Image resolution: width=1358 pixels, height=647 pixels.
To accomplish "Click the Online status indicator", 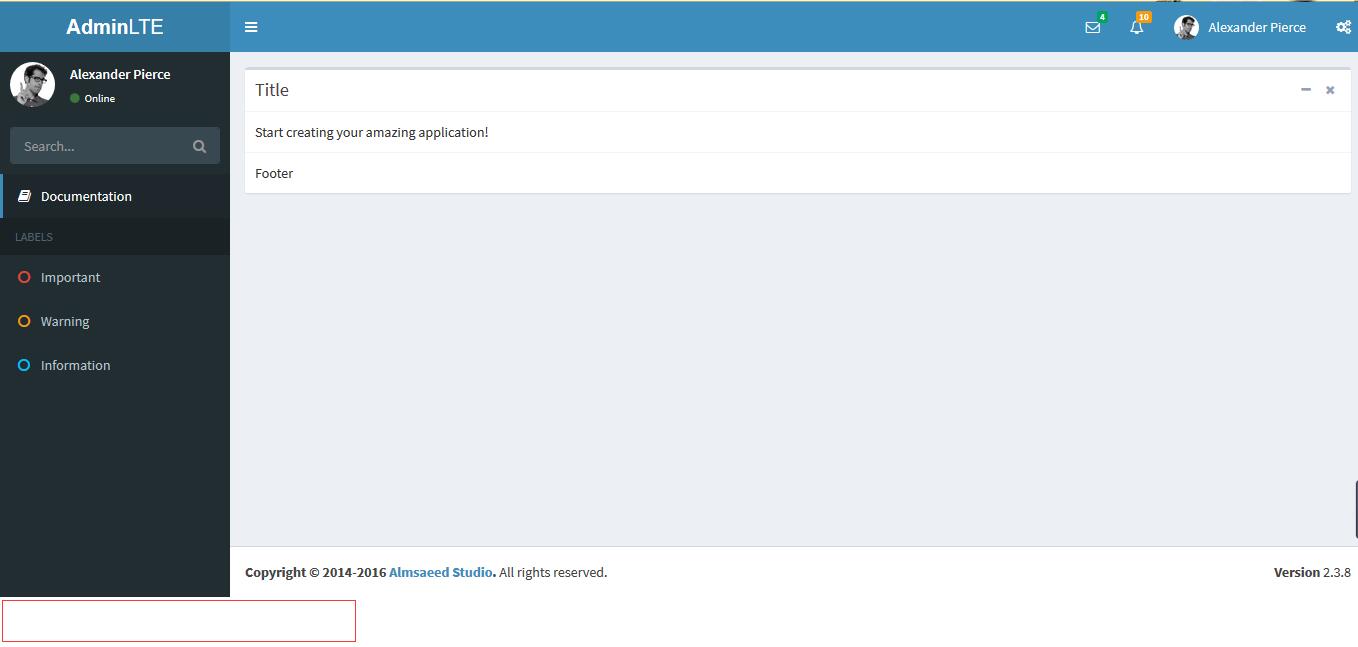I will coord(93,98).
